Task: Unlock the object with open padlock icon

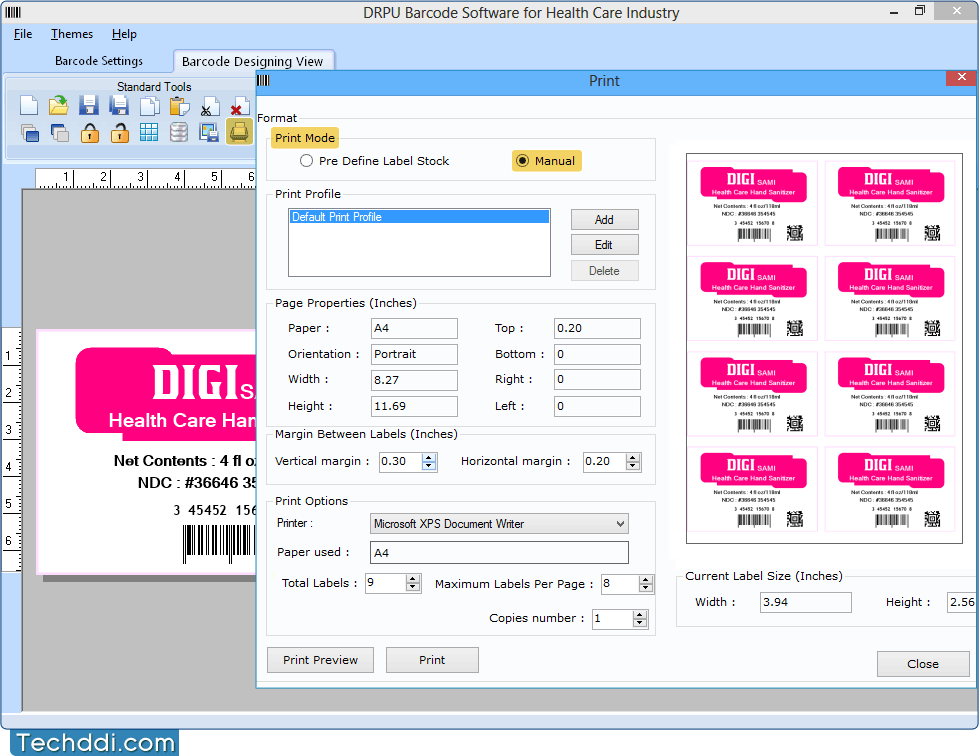Action: (x=119, y=132)
